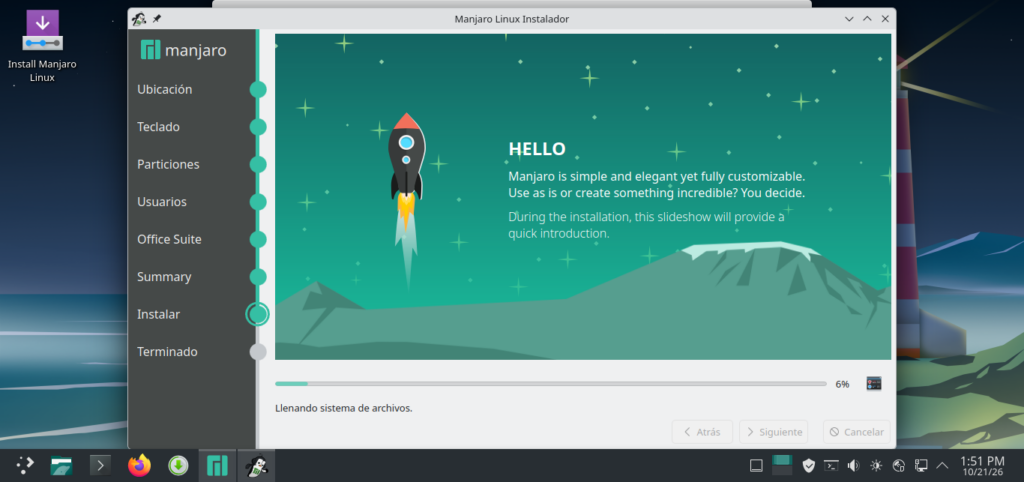Open the terminal tray icon

coord(831,466)
